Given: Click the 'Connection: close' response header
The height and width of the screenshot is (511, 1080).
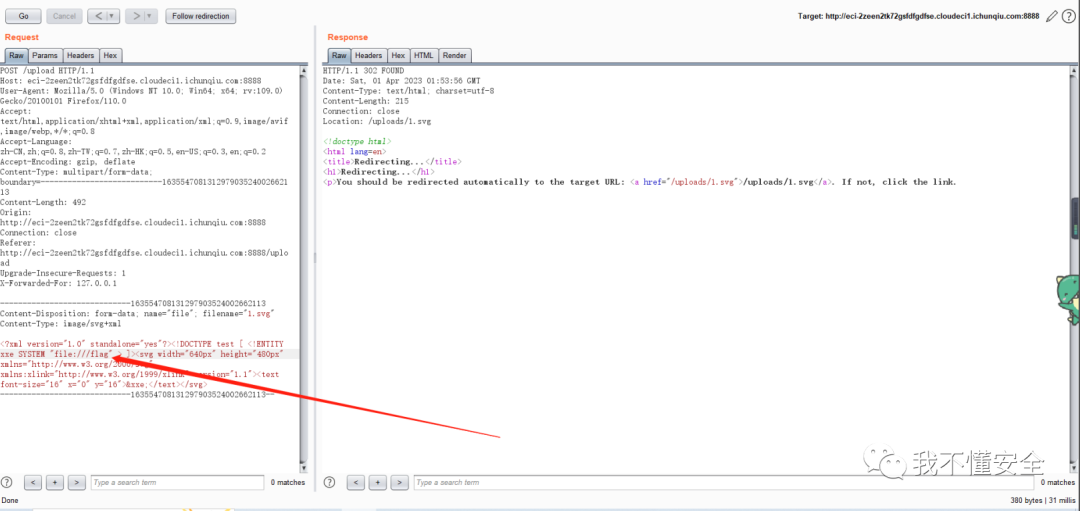Looking at the screenshot, I should tap(361, 111).
